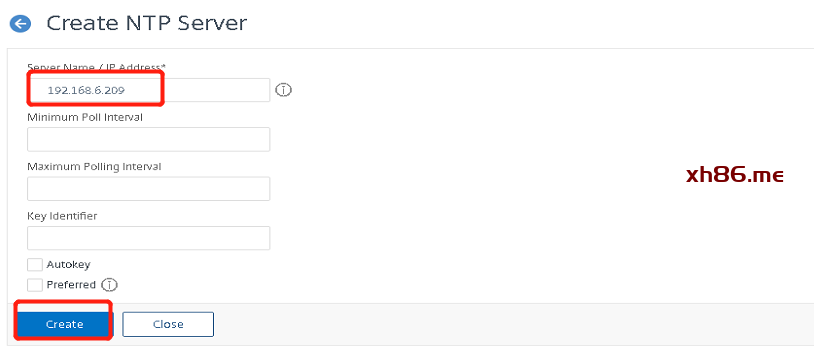Show info tooltip icon next to Preferred
814x364 pixels.
click(110, 285)
